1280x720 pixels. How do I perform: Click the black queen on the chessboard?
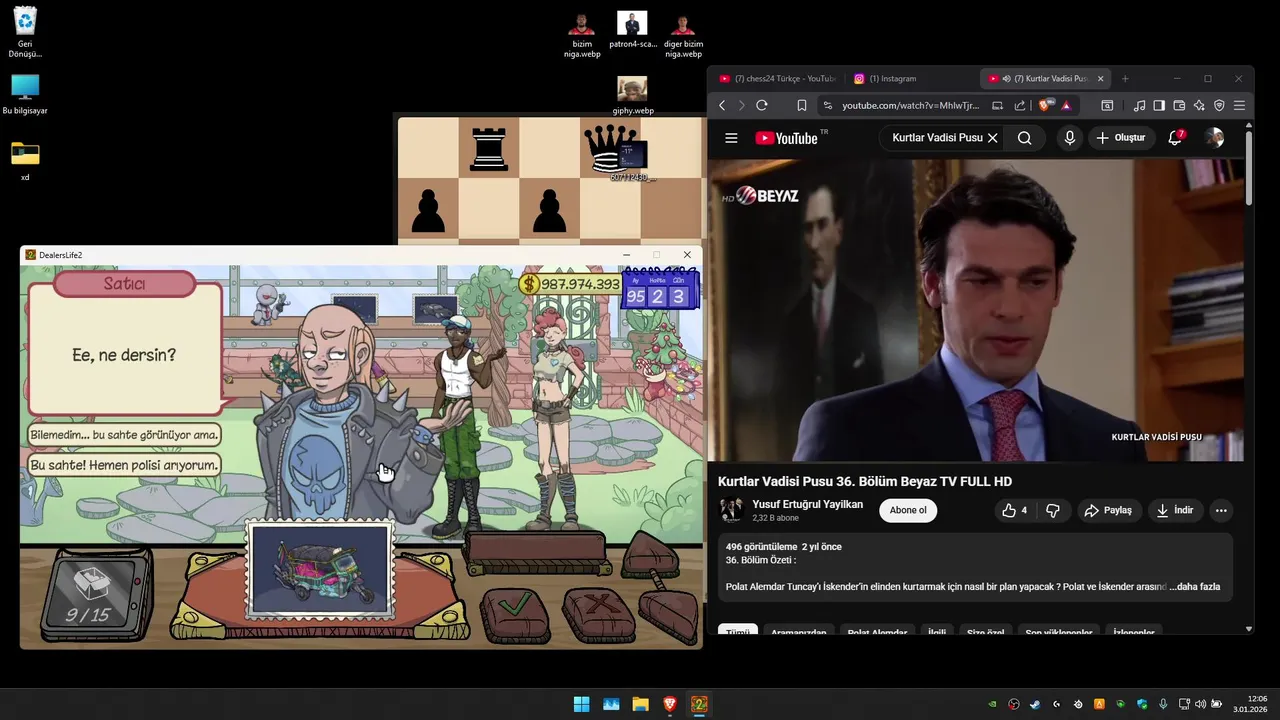click(x=603, y=149)
